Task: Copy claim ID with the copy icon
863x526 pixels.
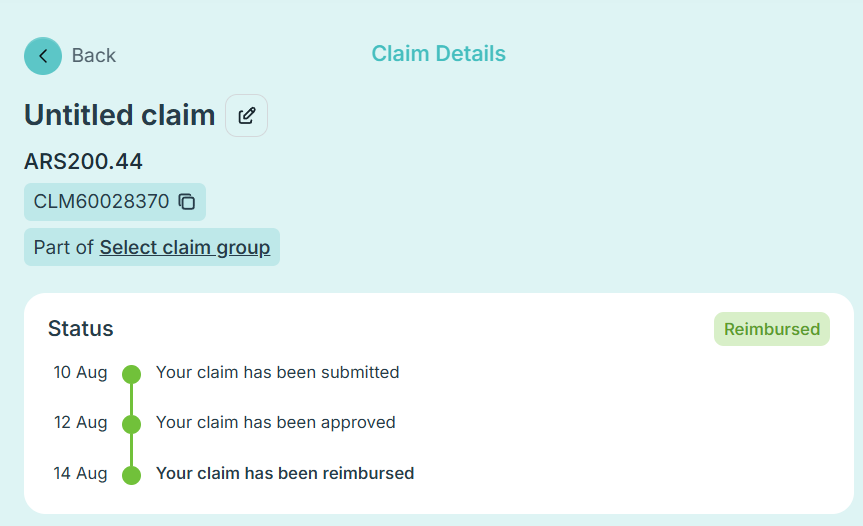Action: [187, 202]
